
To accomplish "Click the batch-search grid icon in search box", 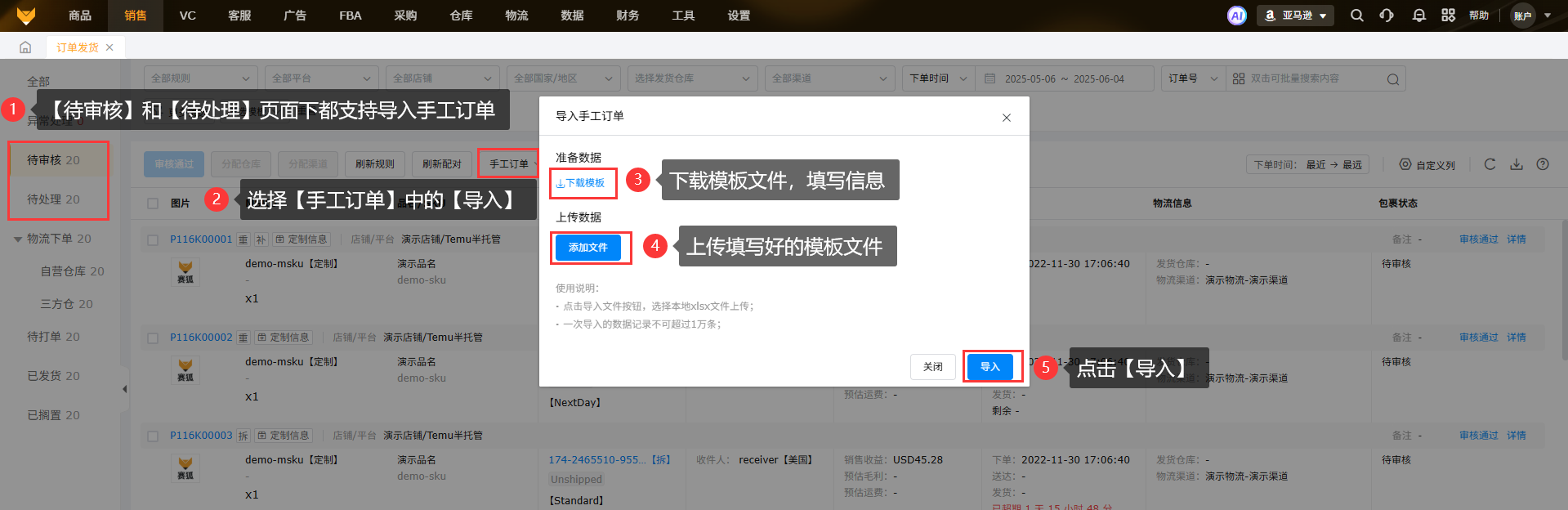I will click(1239, 78).
